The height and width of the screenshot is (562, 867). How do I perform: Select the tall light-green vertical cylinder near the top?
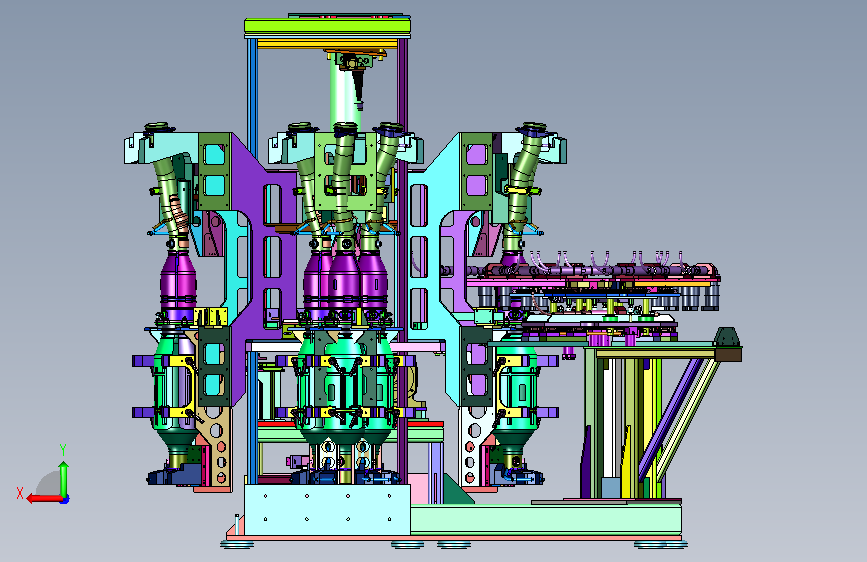point(344,94)
